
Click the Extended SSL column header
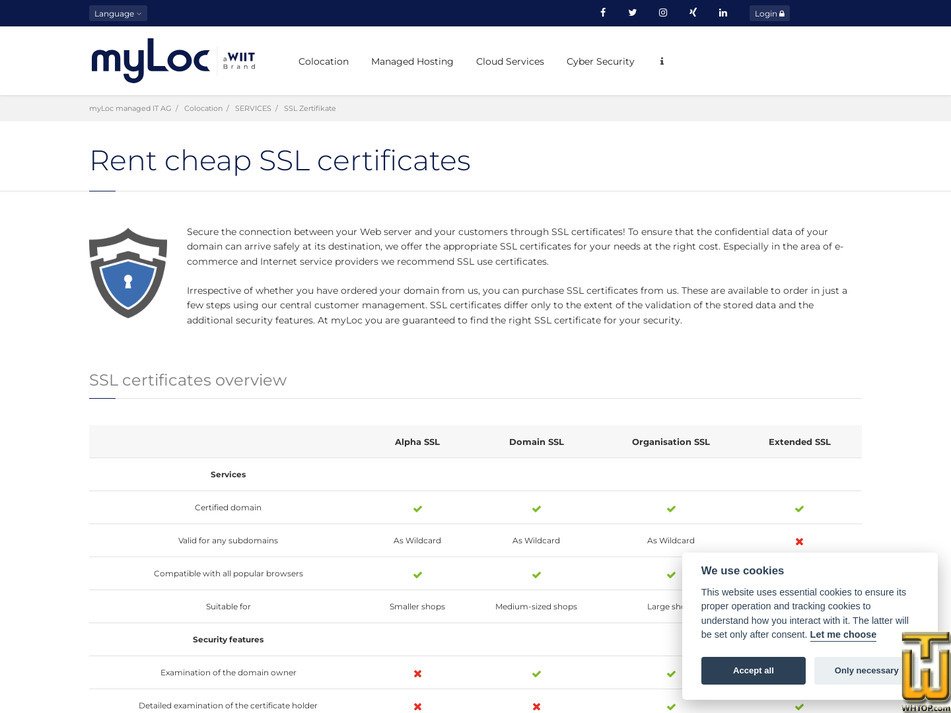799,442
